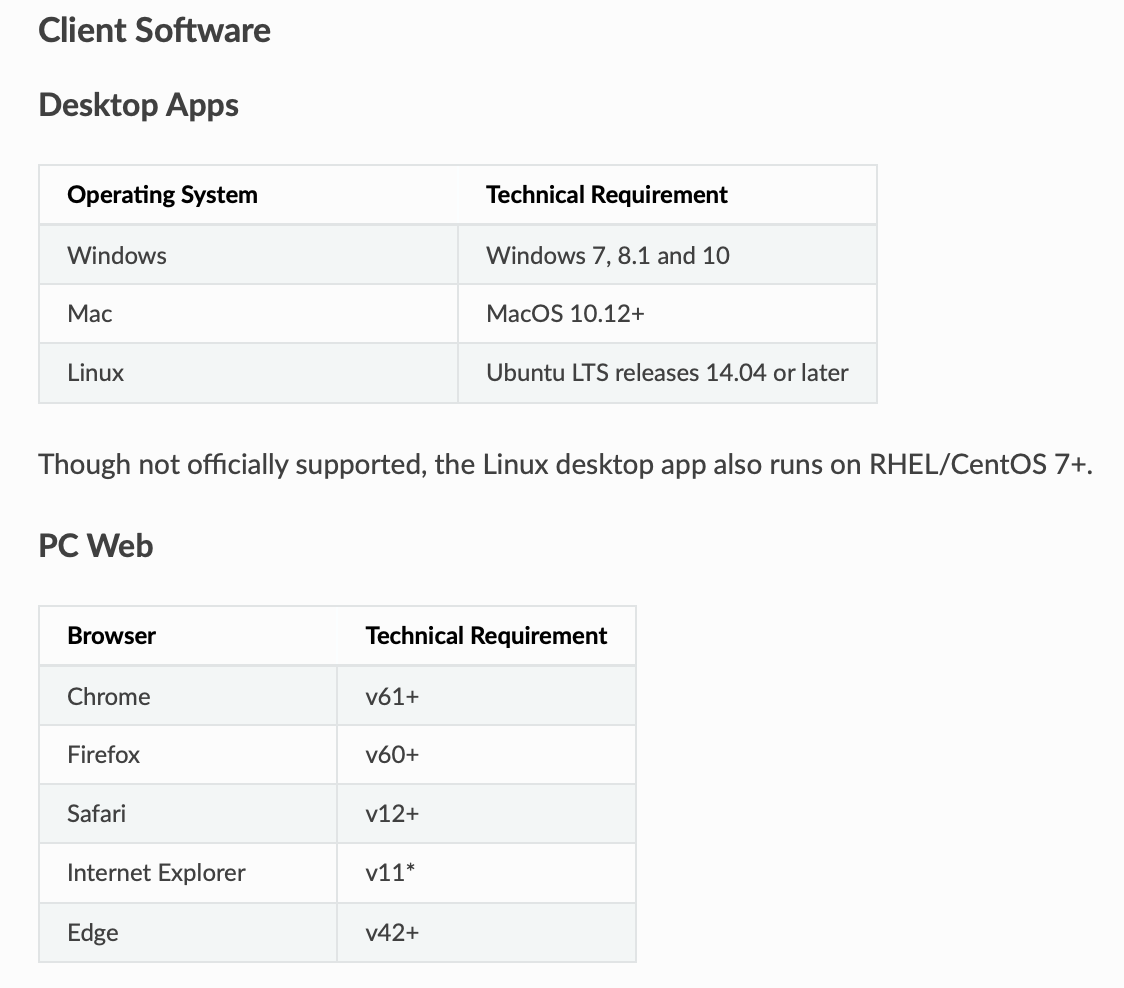Screen dimensions: 1124x988
Task: Select the Operating System column header
Action: pyautogui.click(x=248, y=195)
